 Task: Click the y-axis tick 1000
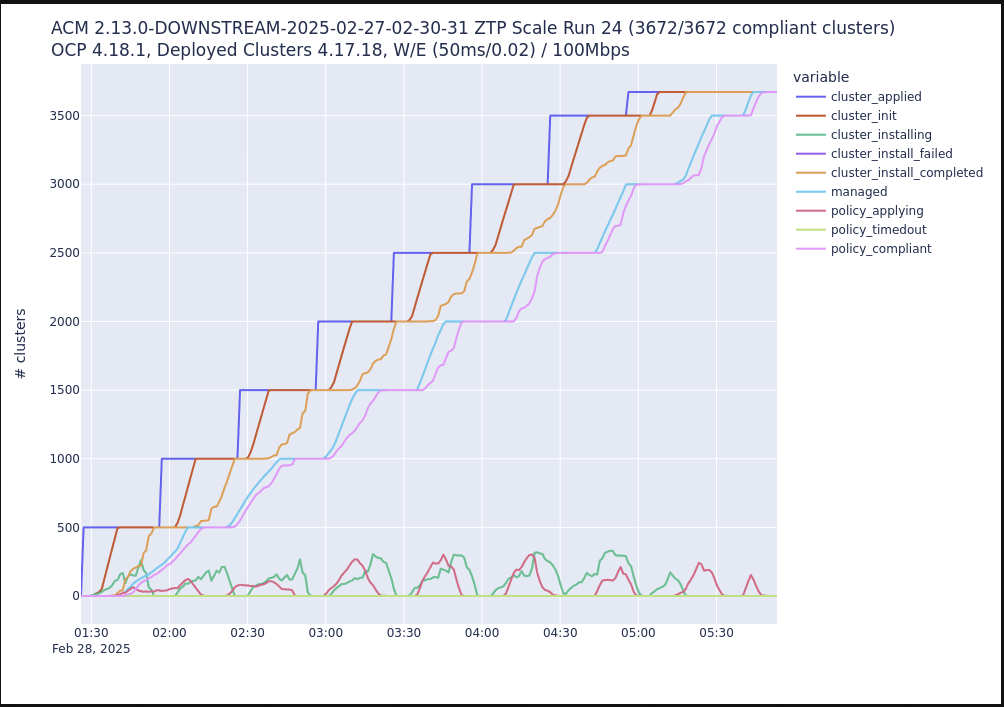[x=65, y=459]
